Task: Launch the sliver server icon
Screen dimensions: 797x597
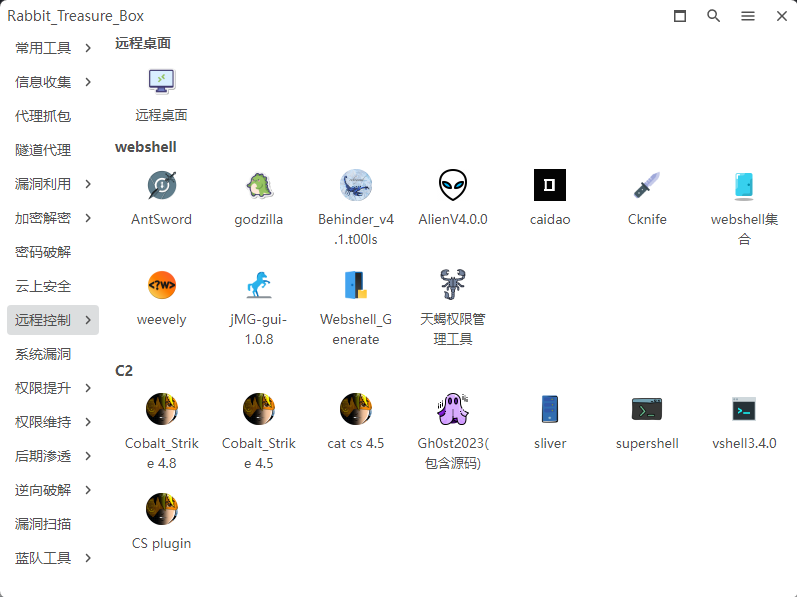Action: point(550,409)
